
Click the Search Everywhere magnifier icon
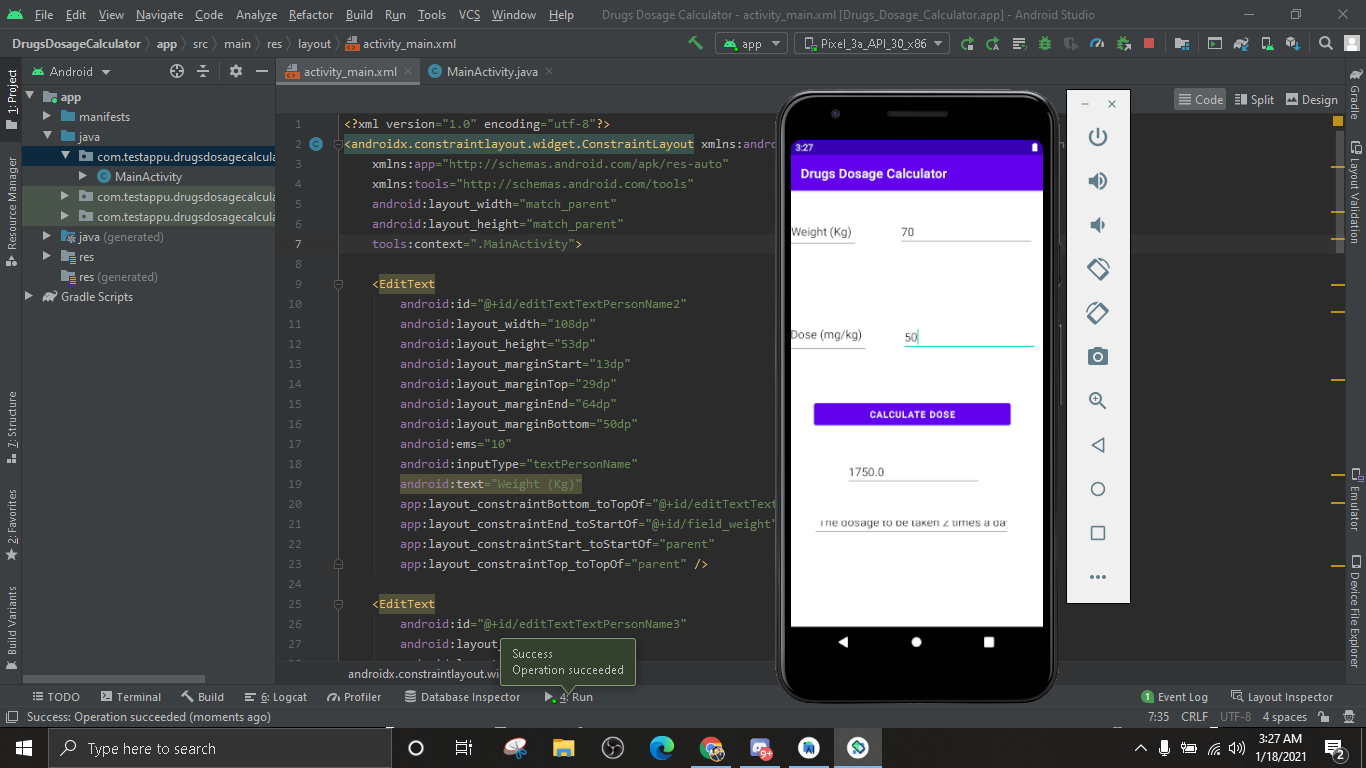1326,43
